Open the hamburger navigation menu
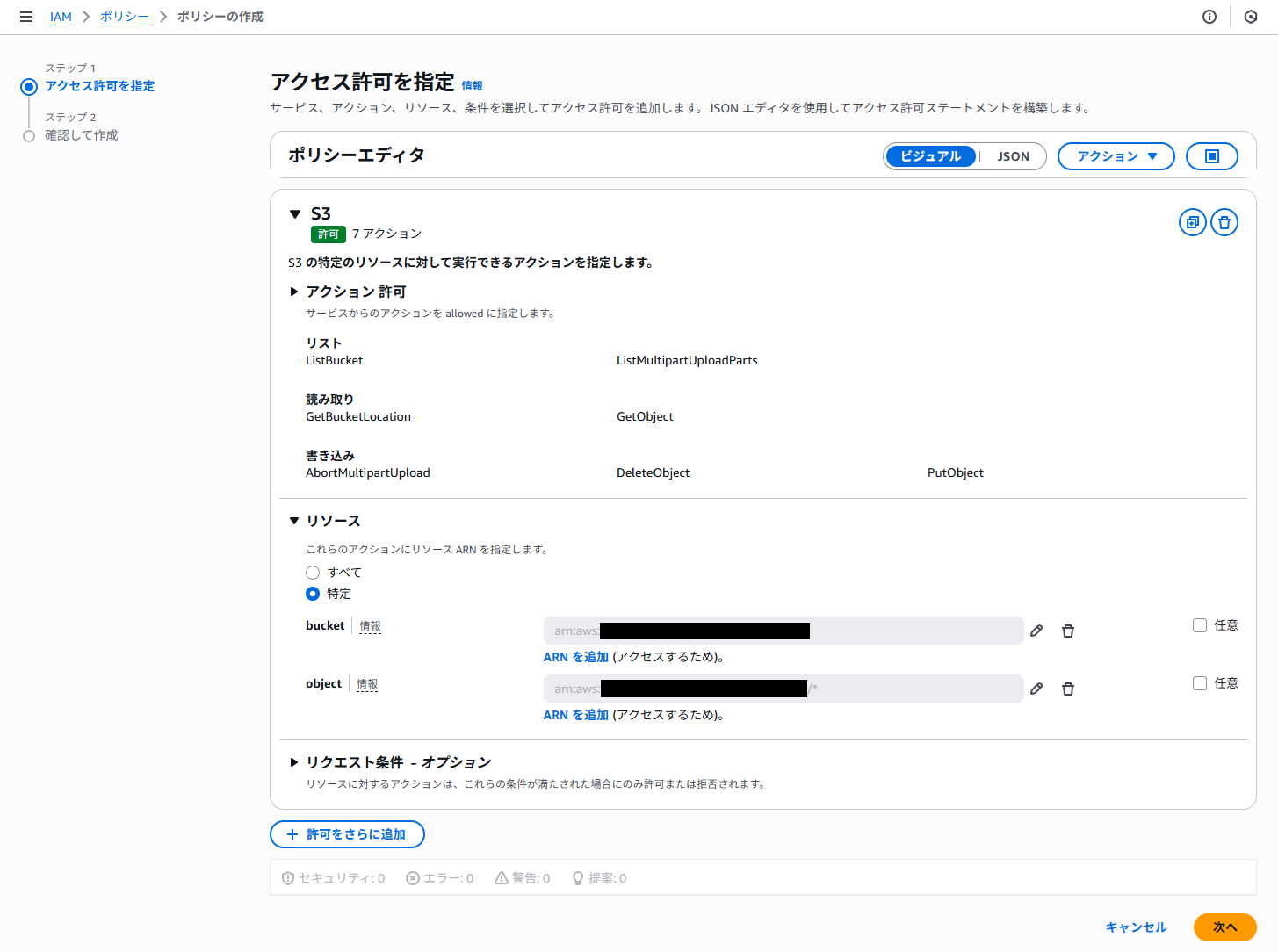The width and height of the screenshot is (1278, 952). (26, 17)
